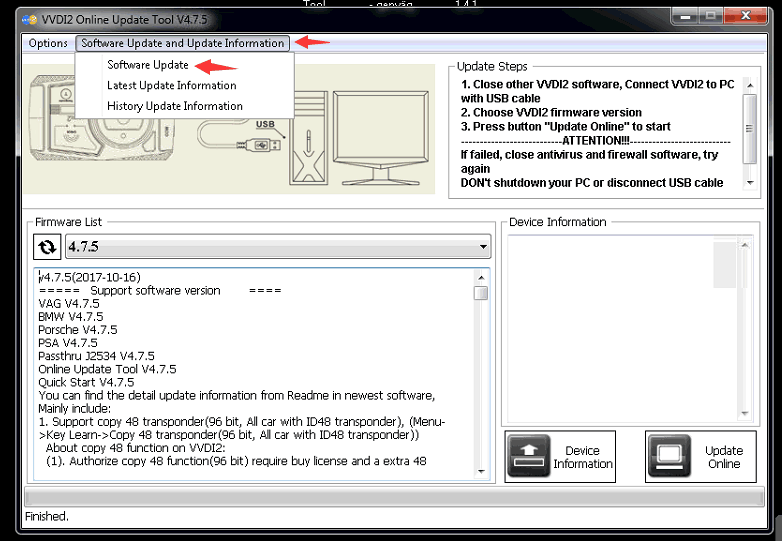
Task: Click inside the firmware release notes text
Action: click(250, 380)
